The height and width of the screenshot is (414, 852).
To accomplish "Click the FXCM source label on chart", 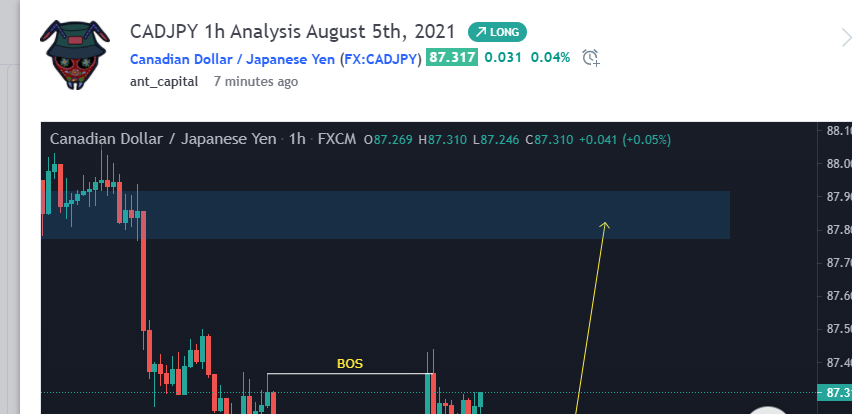I will coord(337,139).
